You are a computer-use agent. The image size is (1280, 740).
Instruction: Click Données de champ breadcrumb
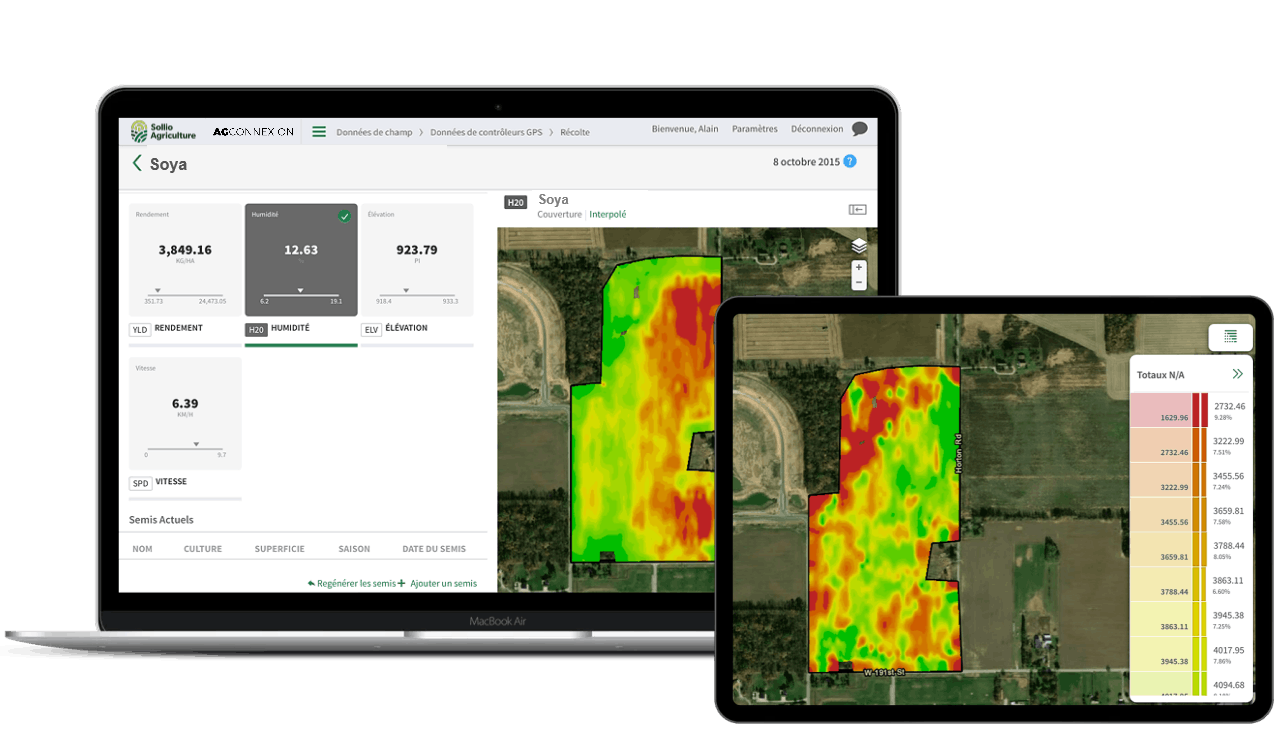pos(374,132)
